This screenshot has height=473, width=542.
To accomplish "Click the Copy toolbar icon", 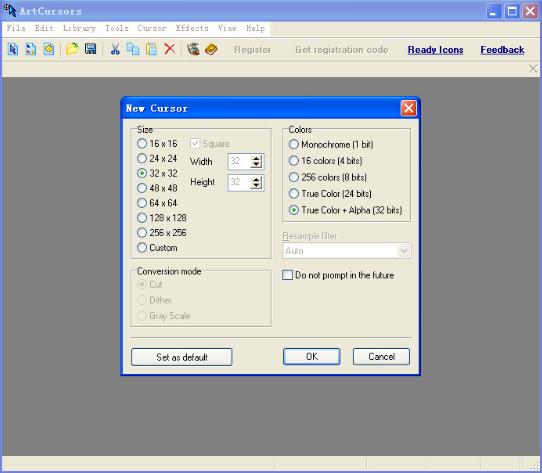I will click(x=133, y=49).
